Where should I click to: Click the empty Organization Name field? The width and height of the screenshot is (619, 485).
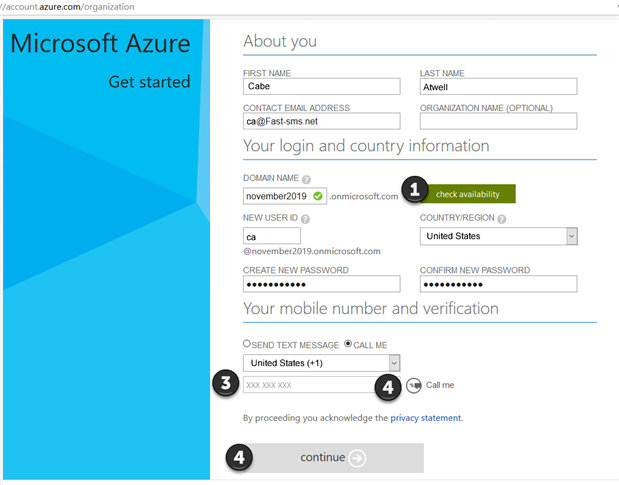[499, 121]
